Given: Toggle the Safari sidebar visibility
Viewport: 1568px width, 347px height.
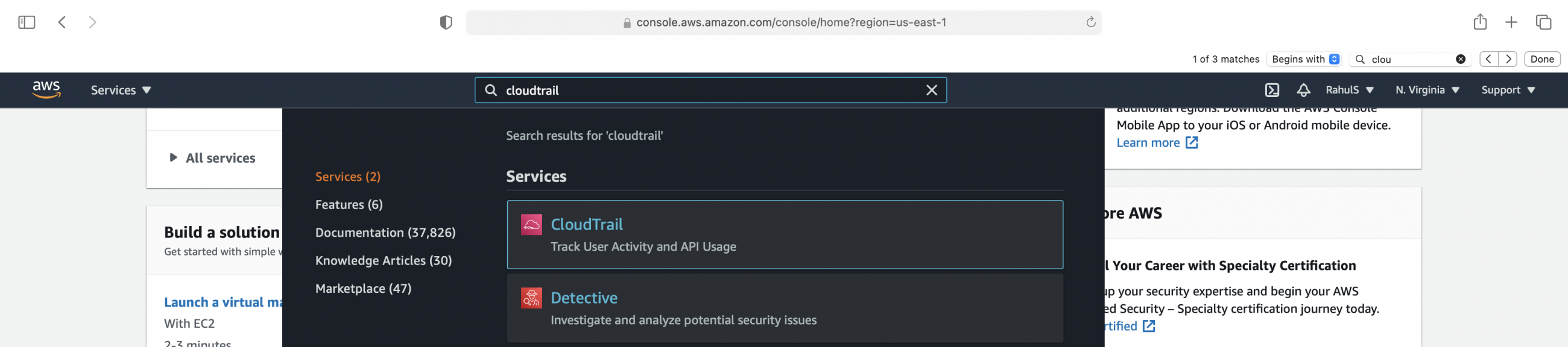Looking at the screenshot, I should click(26, 22).
